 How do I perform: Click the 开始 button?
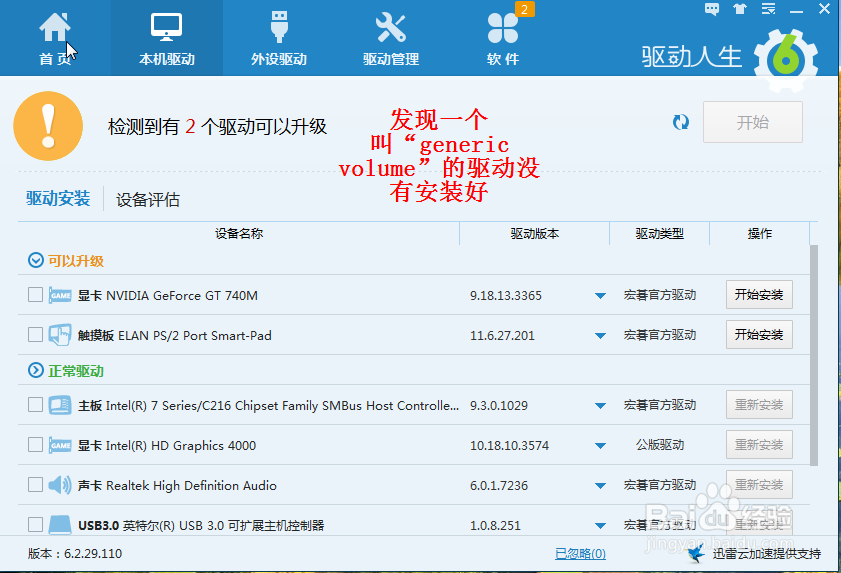coord(753,122)
